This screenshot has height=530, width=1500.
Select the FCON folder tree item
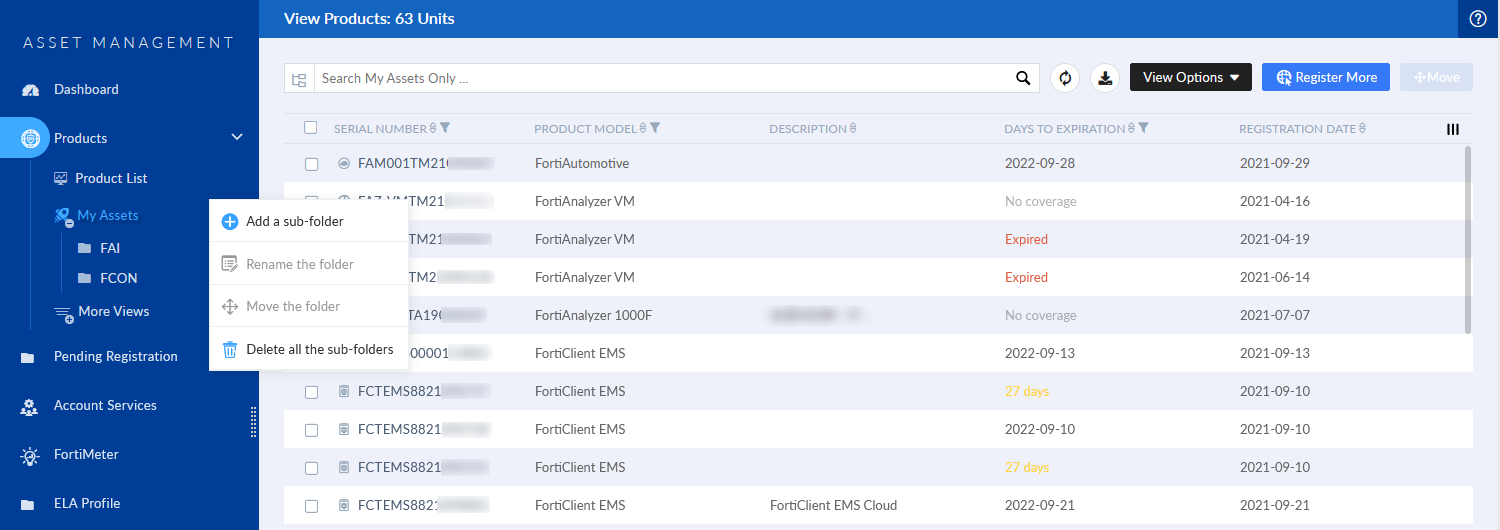pyautogui.click(x=119, y=279)
